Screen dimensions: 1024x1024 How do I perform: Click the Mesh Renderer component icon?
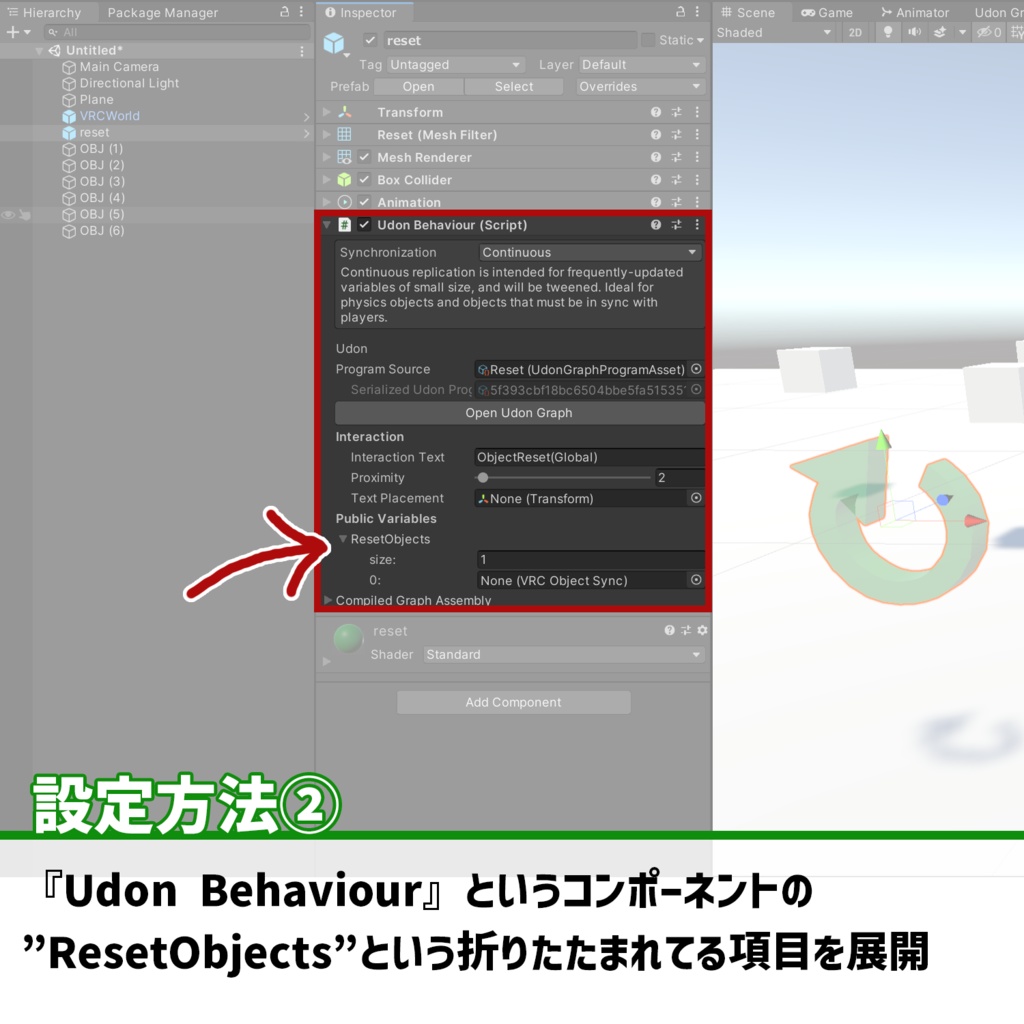(x=343, y=157)
